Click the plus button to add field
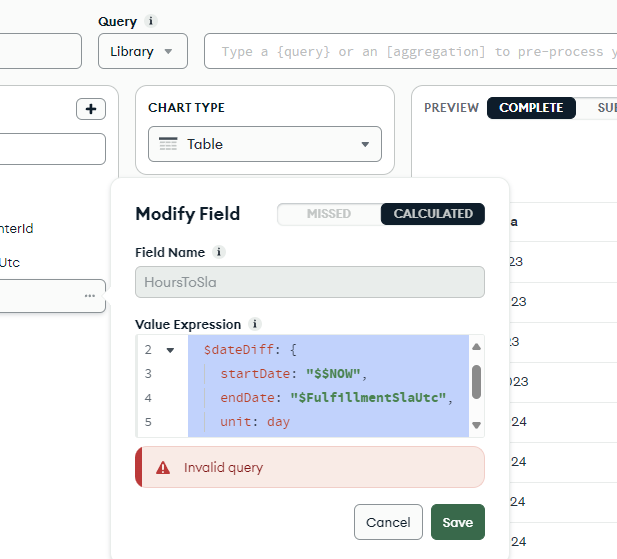Viewport: 617px width, 559px height. (91, 109)
